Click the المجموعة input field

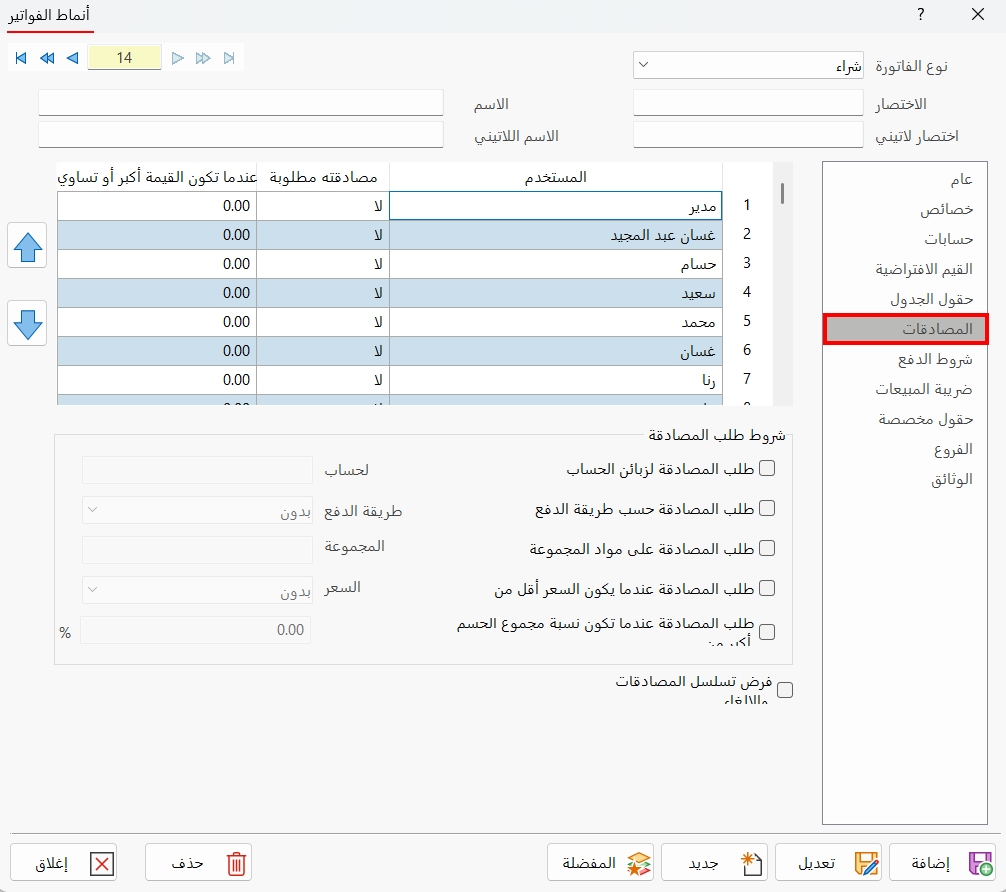pyautogui.click(x=197, y=550)
